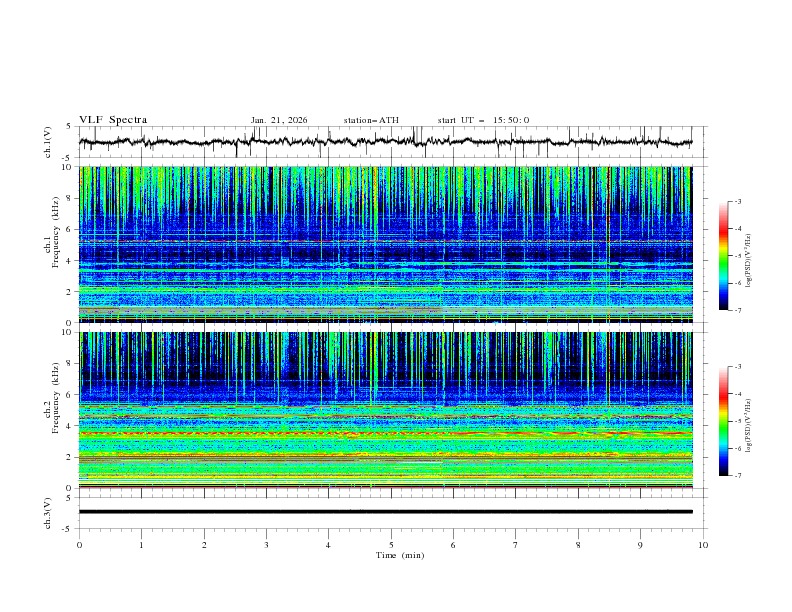Screen dimensions: 792x612
Task: Click the "VLF Spectra" plot title
Action: point(113,120)
